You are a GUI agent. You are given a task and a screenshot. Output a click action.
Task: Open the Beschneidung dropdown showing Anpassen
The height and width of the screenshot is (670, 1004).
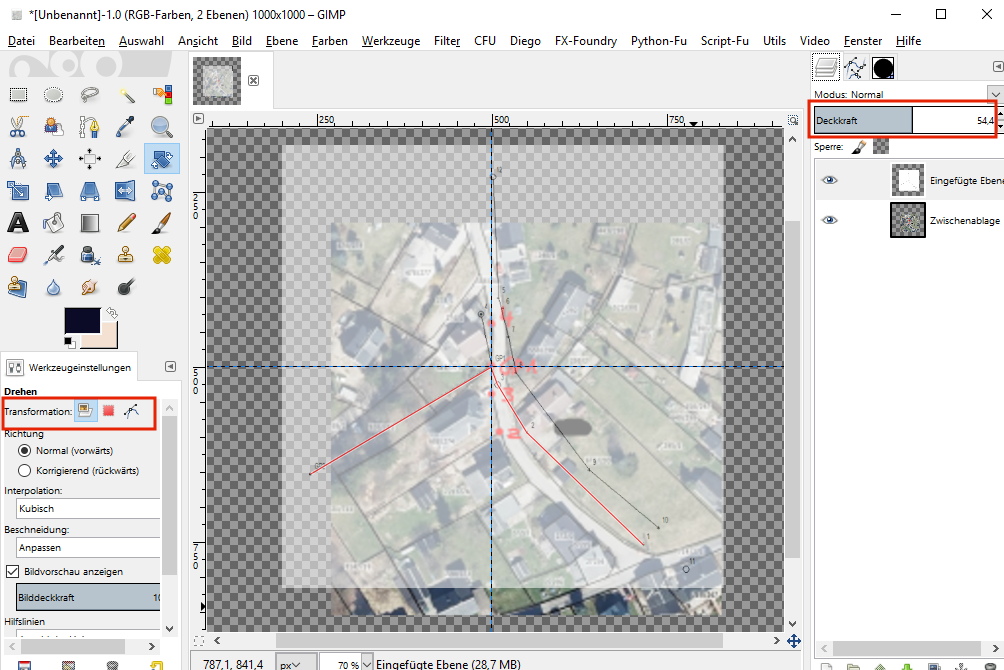click(x=88, y=548)
